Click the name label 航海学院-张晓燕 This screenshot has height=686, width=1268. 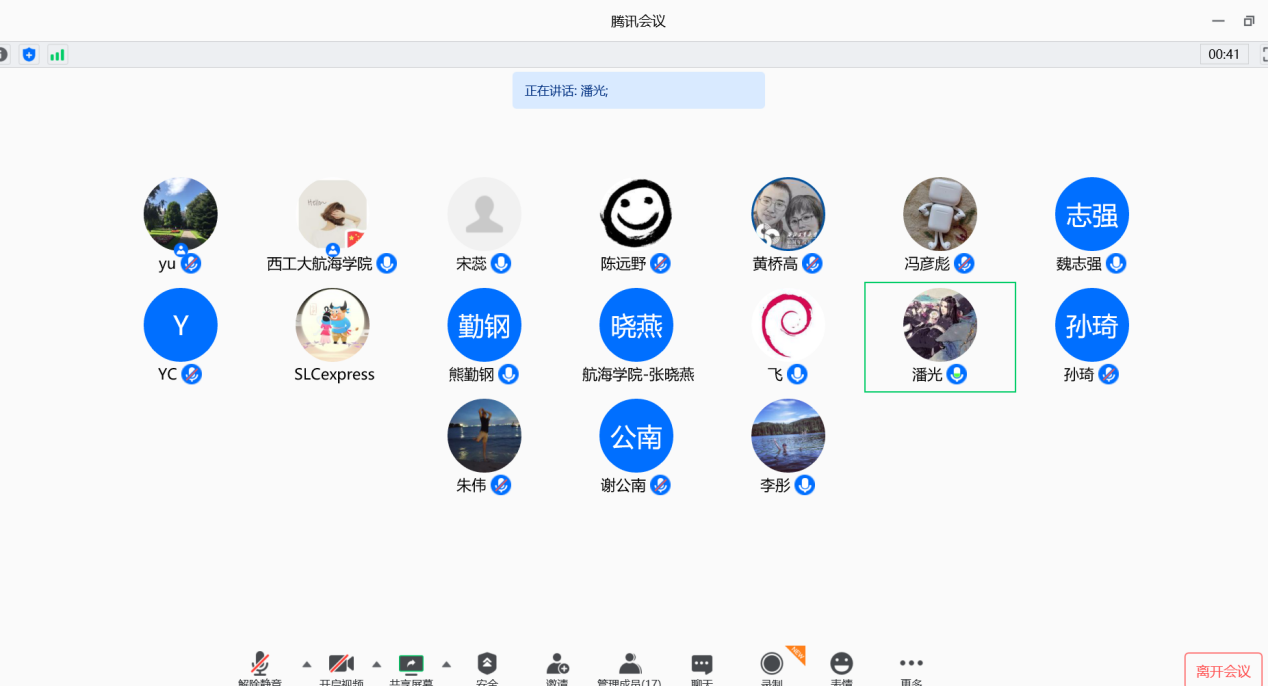(x=638, y=375)
